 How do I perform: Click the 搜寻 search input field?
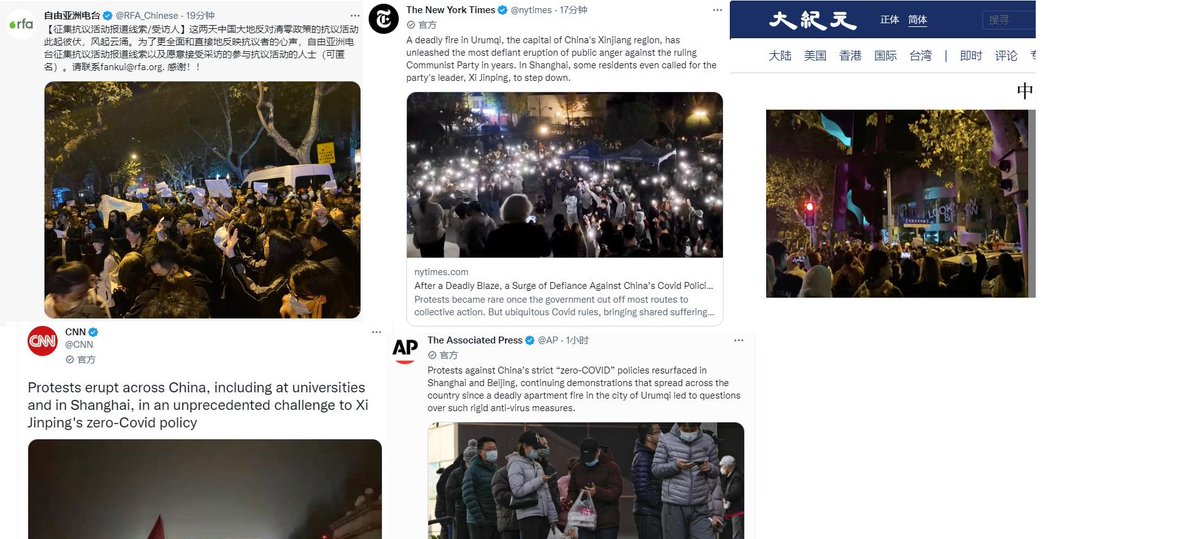(1006, 20)
